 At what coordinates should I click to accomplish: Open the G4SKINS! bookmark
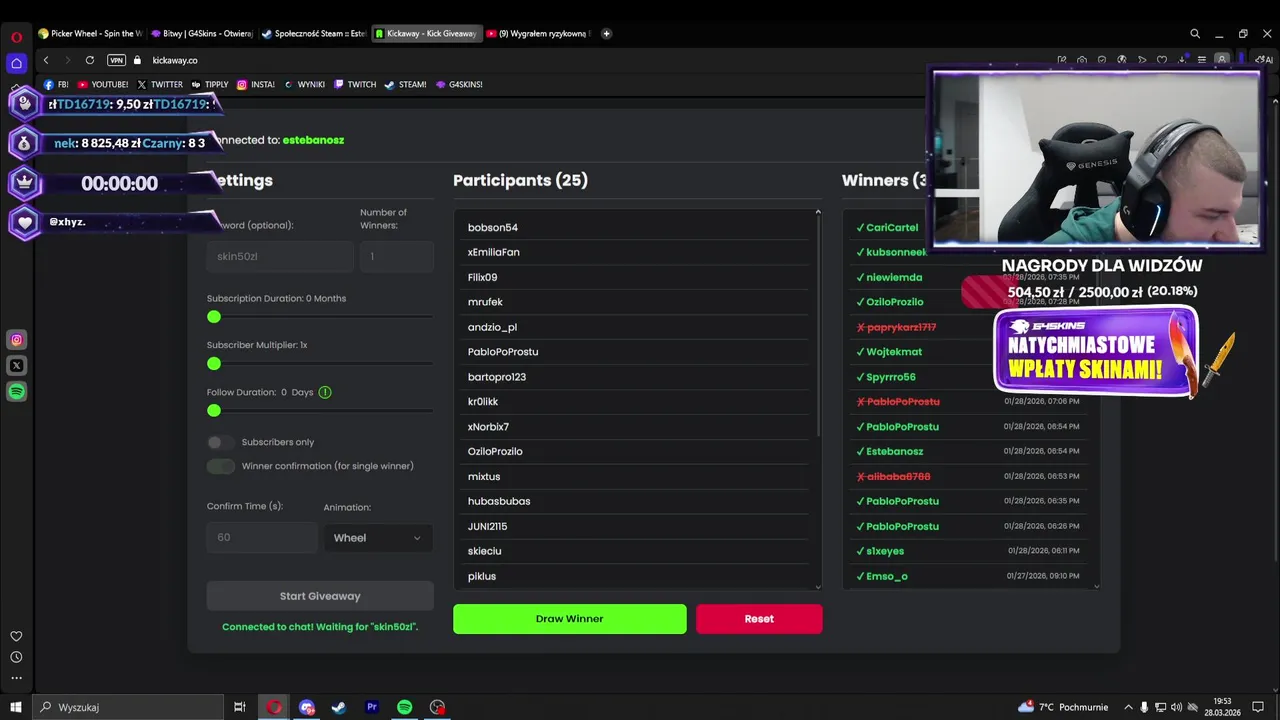(x=459, y=85)
